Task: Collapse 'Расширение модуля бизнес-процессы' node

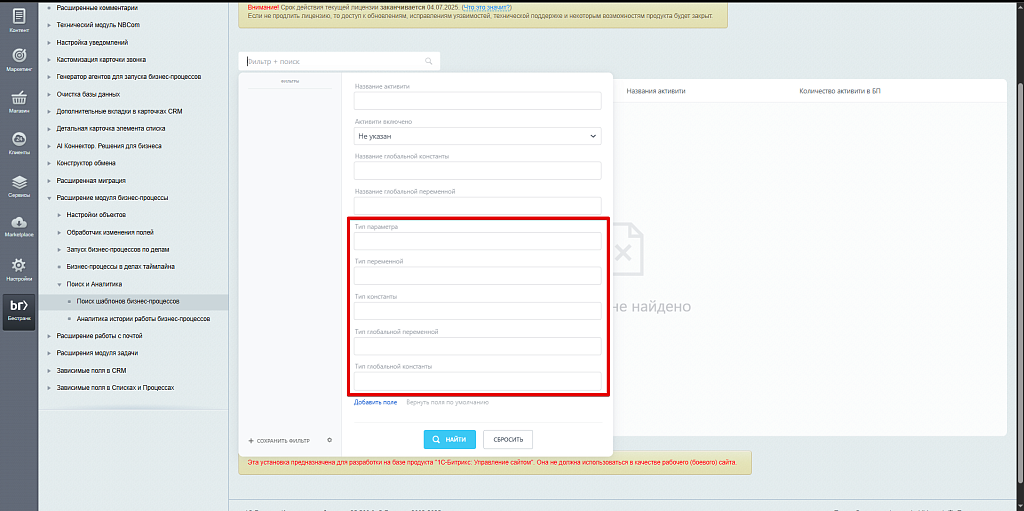Action: (49, 198)
